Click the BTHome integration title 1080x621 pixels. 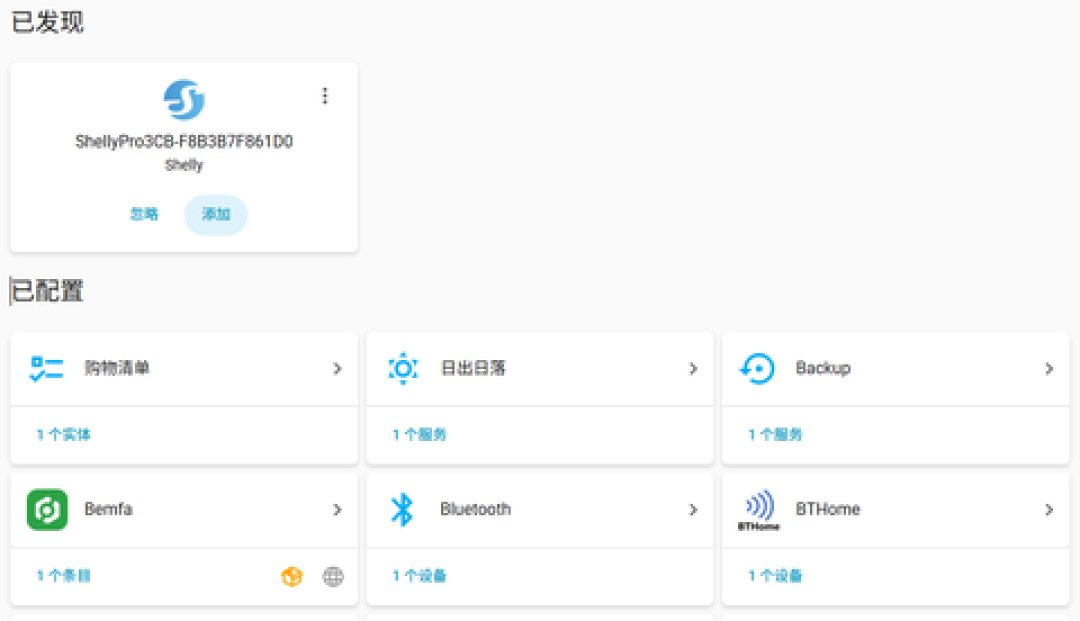pyautogui.click(x=828, y=509)
